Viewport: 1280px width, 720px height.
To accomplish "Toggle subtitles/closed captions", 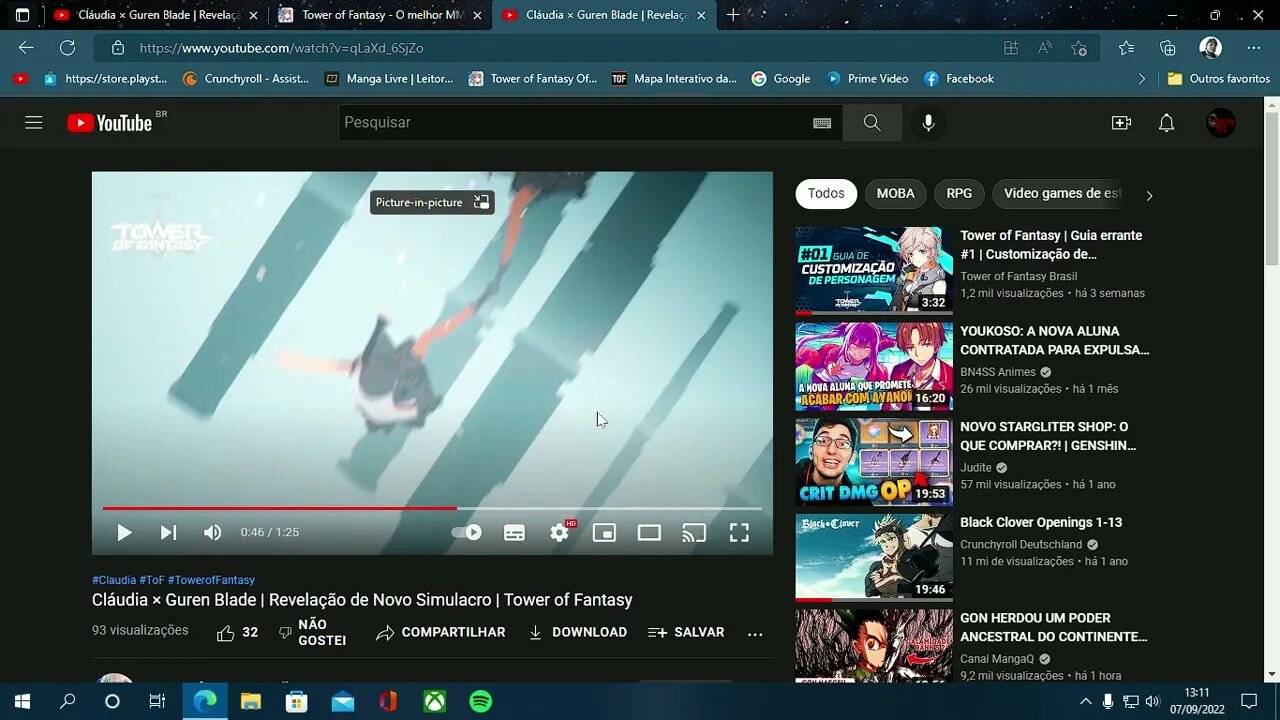I will [514, 533].
